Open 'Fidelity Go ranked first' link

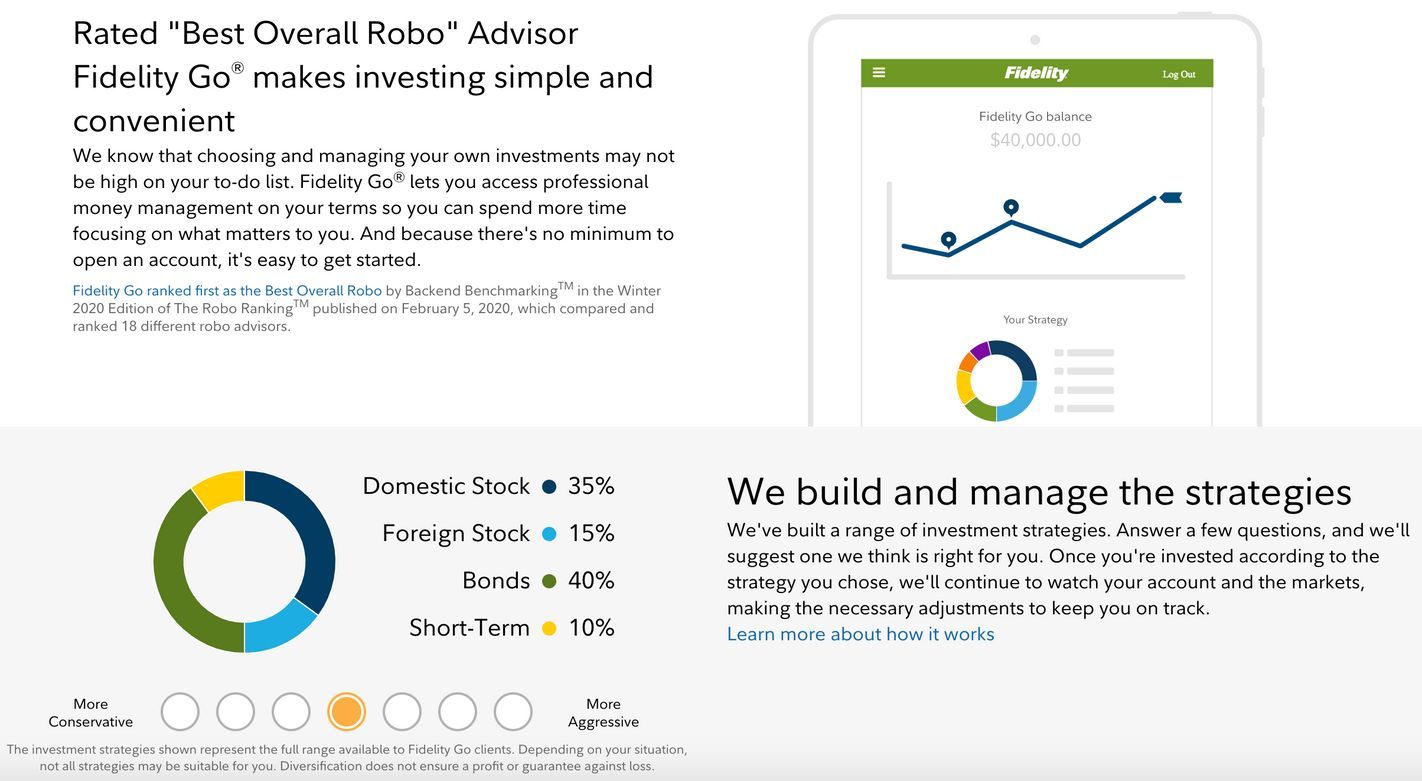click(227, 291)
